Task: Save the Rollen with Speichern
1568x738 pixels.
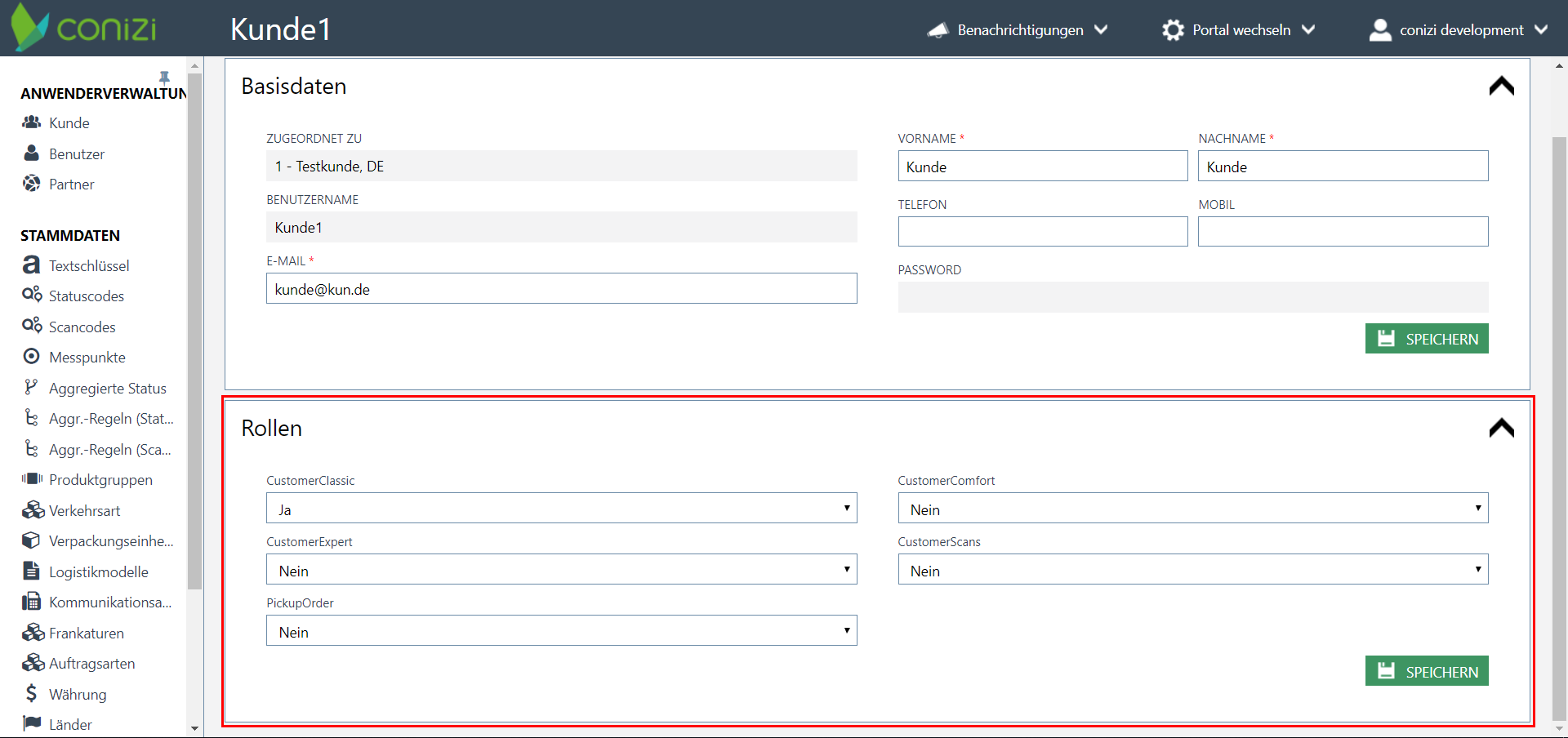Action: (1426, 671)
